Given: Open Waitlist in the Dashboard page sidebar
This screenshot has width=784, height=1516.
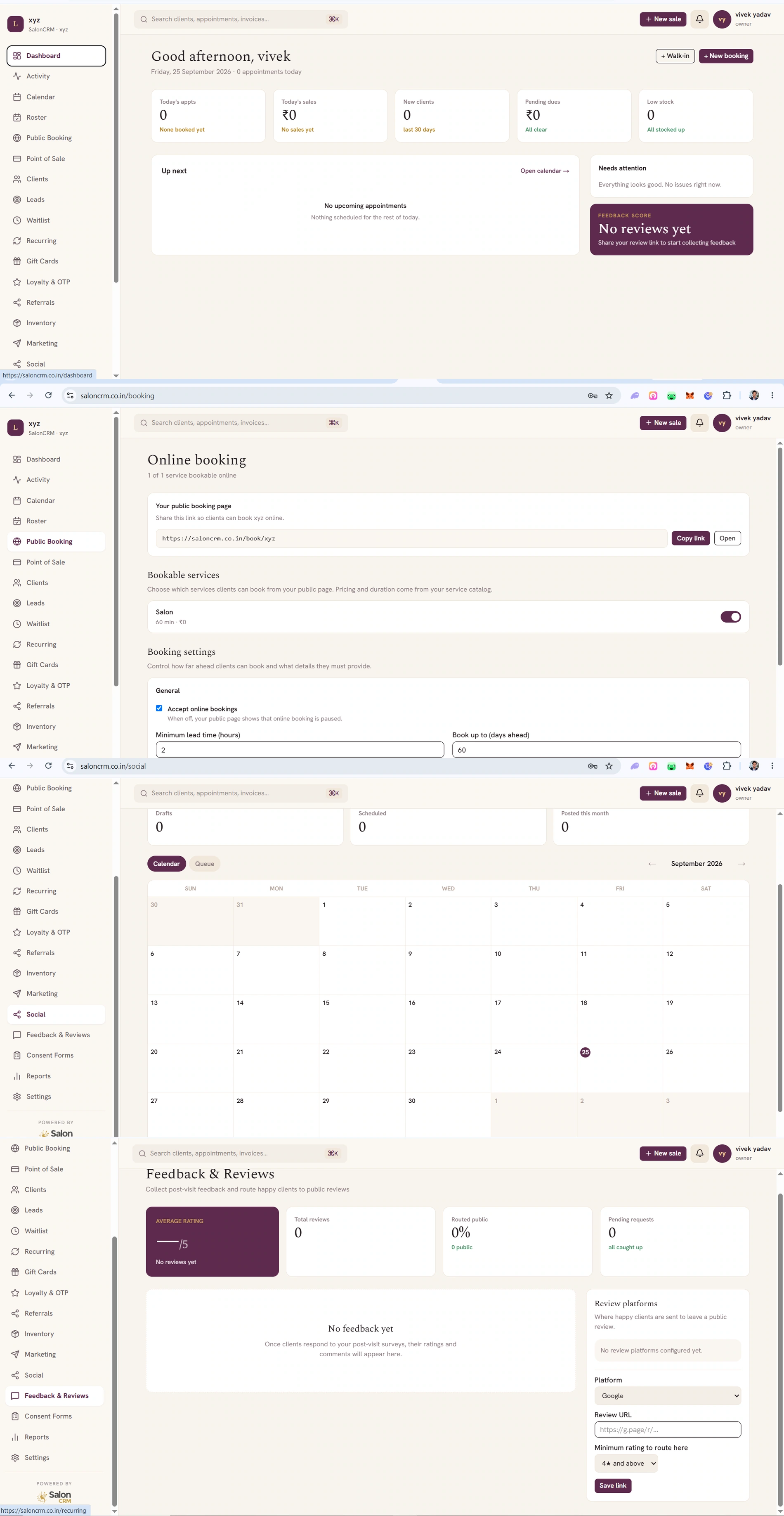Looking at the screenshot, I should click(56, 220).
